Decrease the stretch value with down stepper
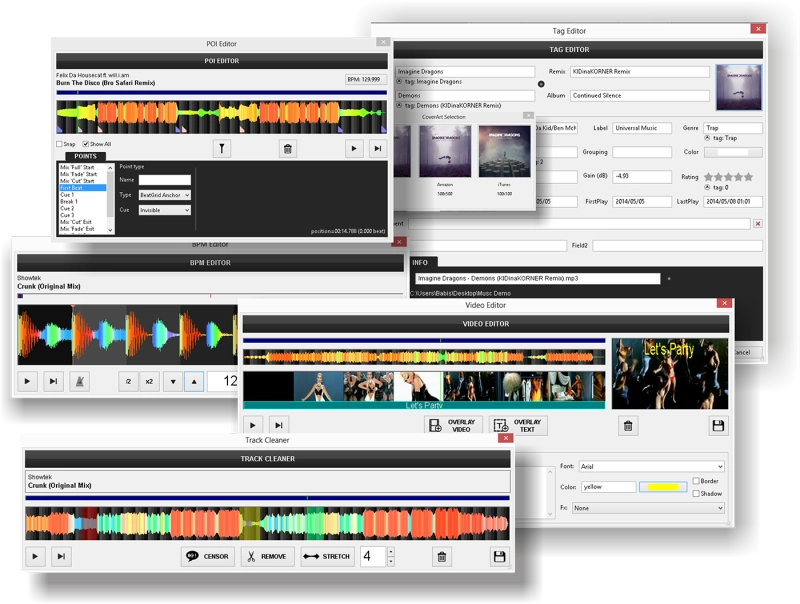The image size is (800, 604). [391, 561]
